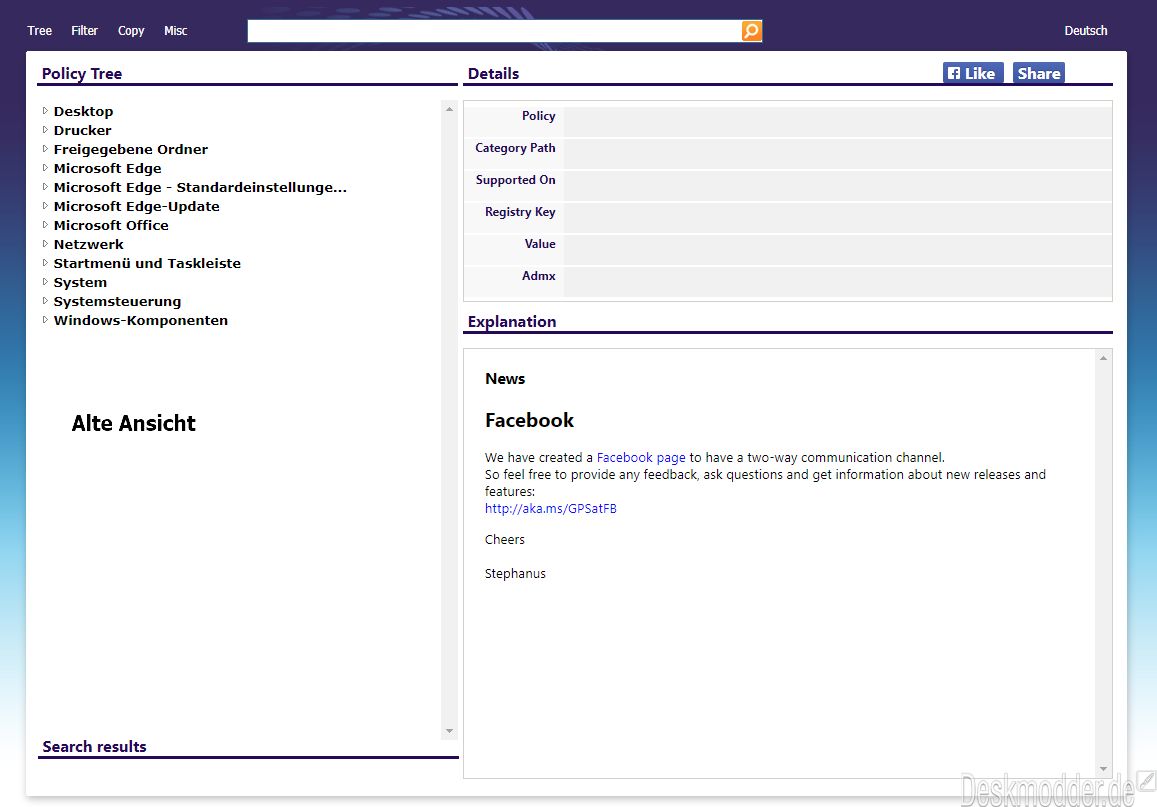The image size is (1157, 807).
Task: Select Windows-Komponenten in the tree
Action: point(140,321)
